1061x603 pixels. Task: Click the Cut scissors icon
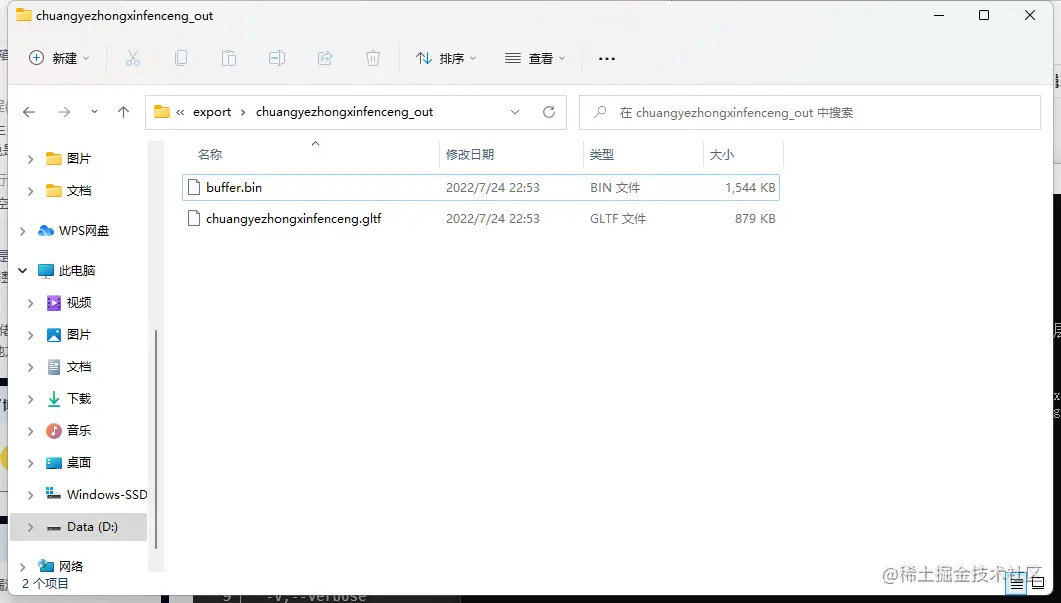(133, 58)
